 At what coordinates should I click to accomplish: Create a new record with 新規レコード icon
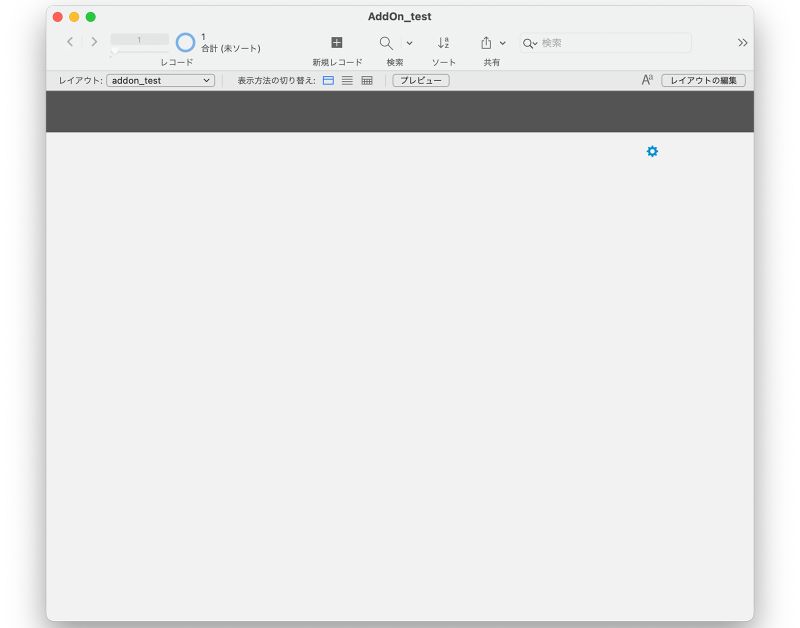[337, 42]
